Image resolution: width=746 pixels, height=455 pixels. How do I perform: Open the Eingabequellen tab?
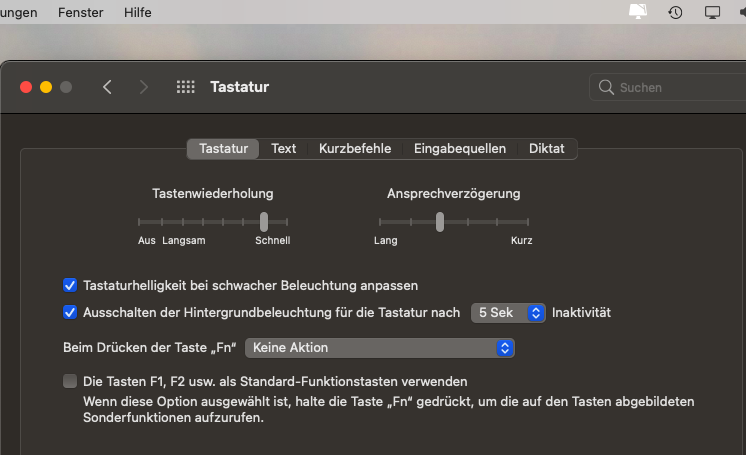click(x=460, y=148)
